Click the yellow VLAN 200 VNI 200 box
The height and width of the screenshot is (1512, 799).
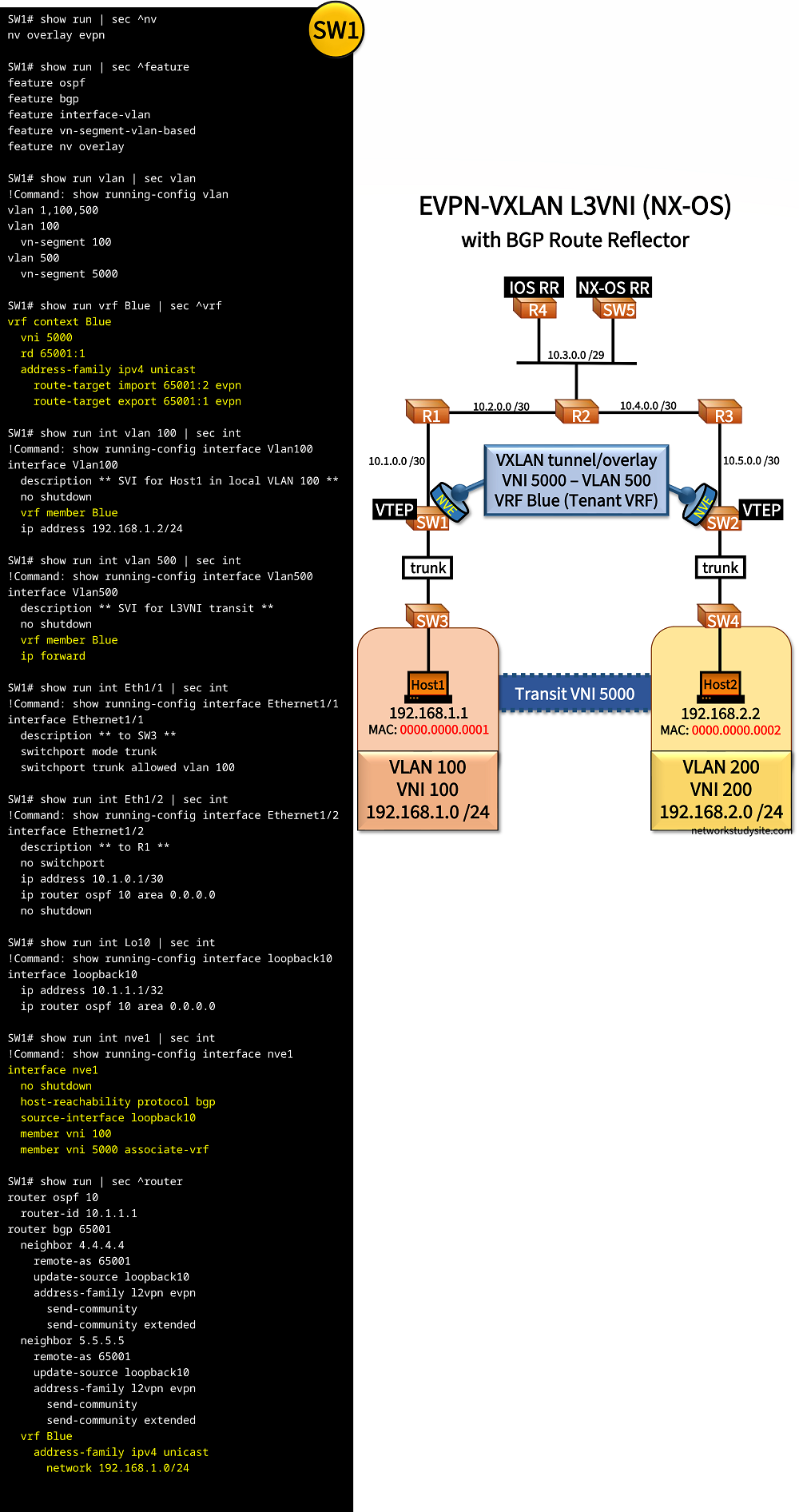(x=721, y=790)
